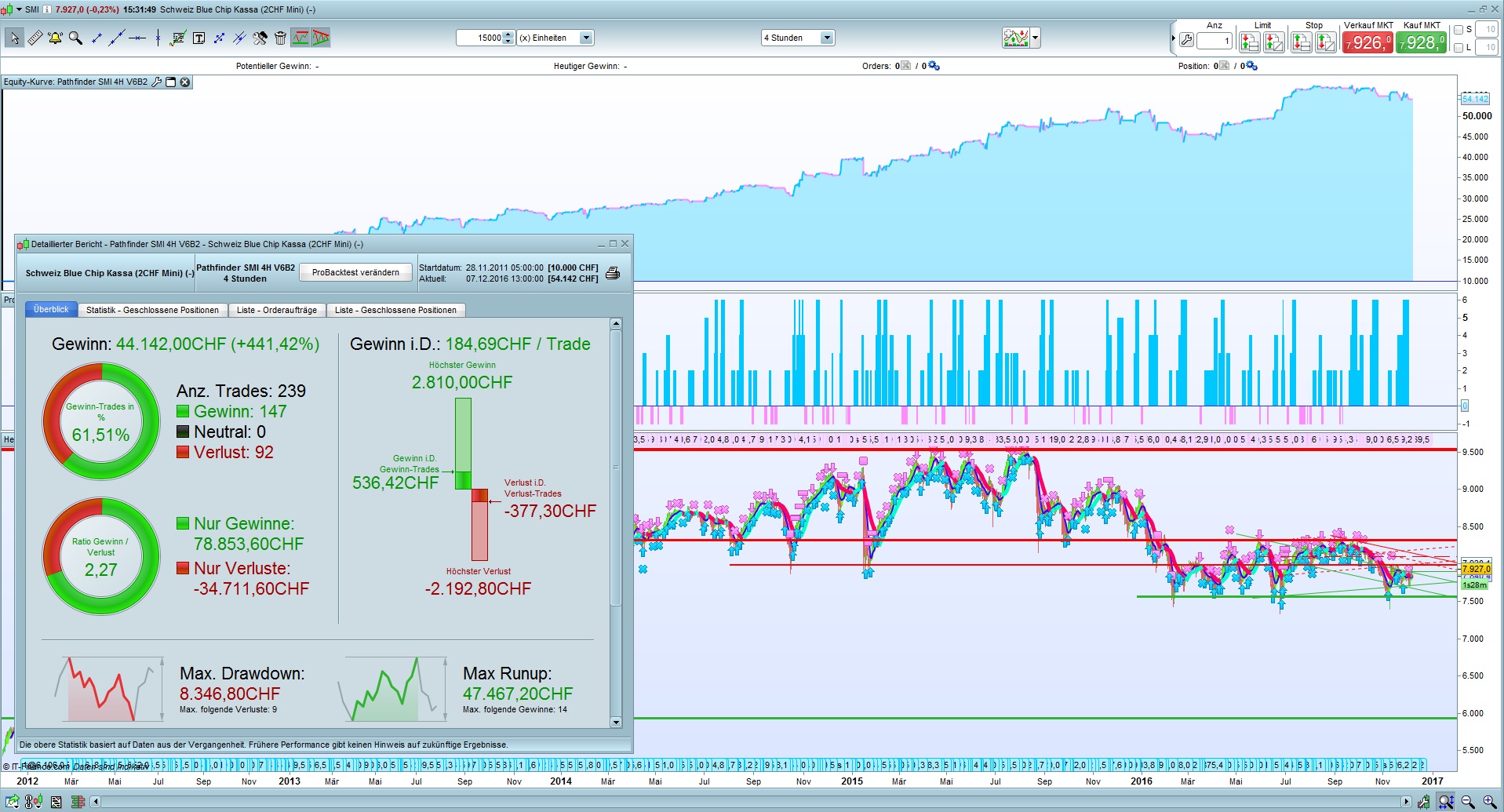Click the Verkauf MKT sell price button
The width and height of the screenshot is (1504, 812).
tap(1367, 42)
